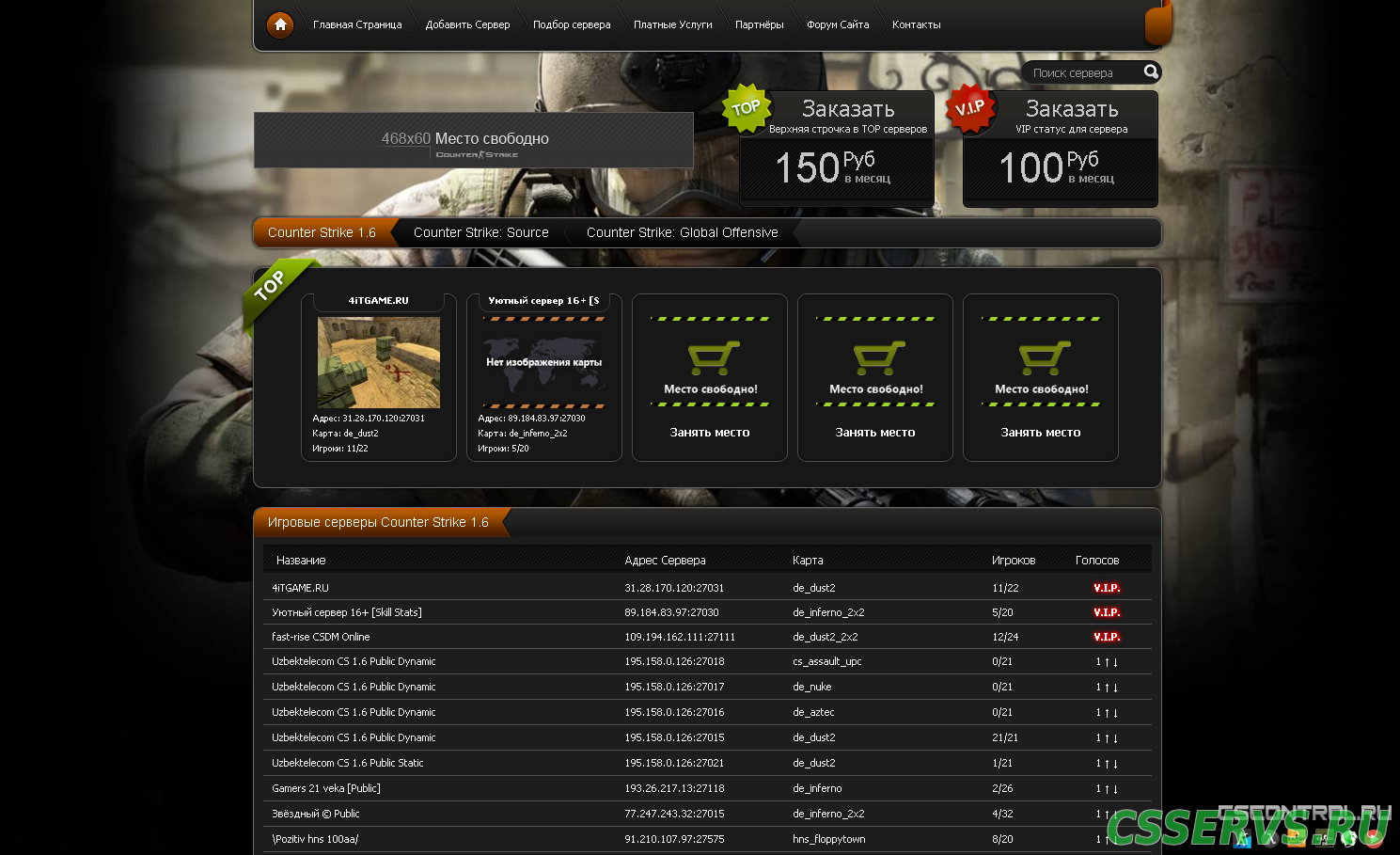The image size is (1400, 855).
Task: Open the Контакты page
Action: pyautogui.click(x=917, y=24)
